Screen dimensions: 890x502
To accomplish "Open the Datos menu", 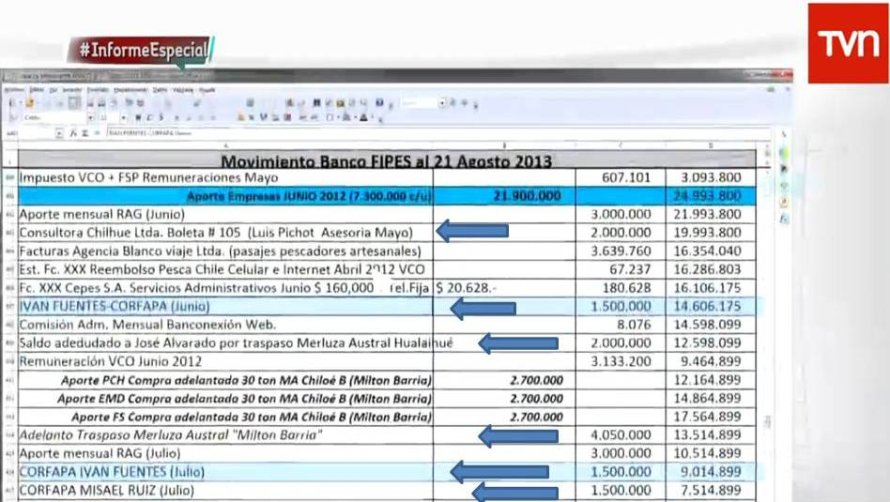I will pyautogui.click(x=160, y=90).
